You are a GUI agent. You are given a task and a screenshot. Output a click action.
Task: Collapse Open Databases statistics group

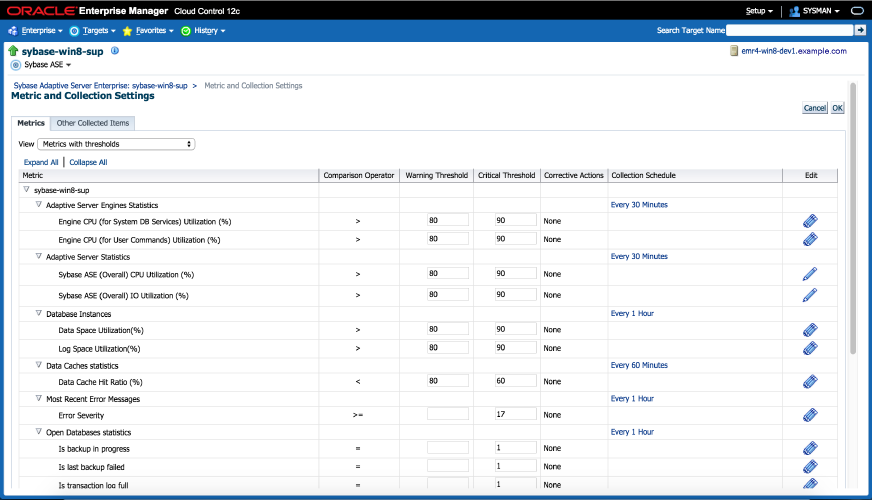[38, 432]
